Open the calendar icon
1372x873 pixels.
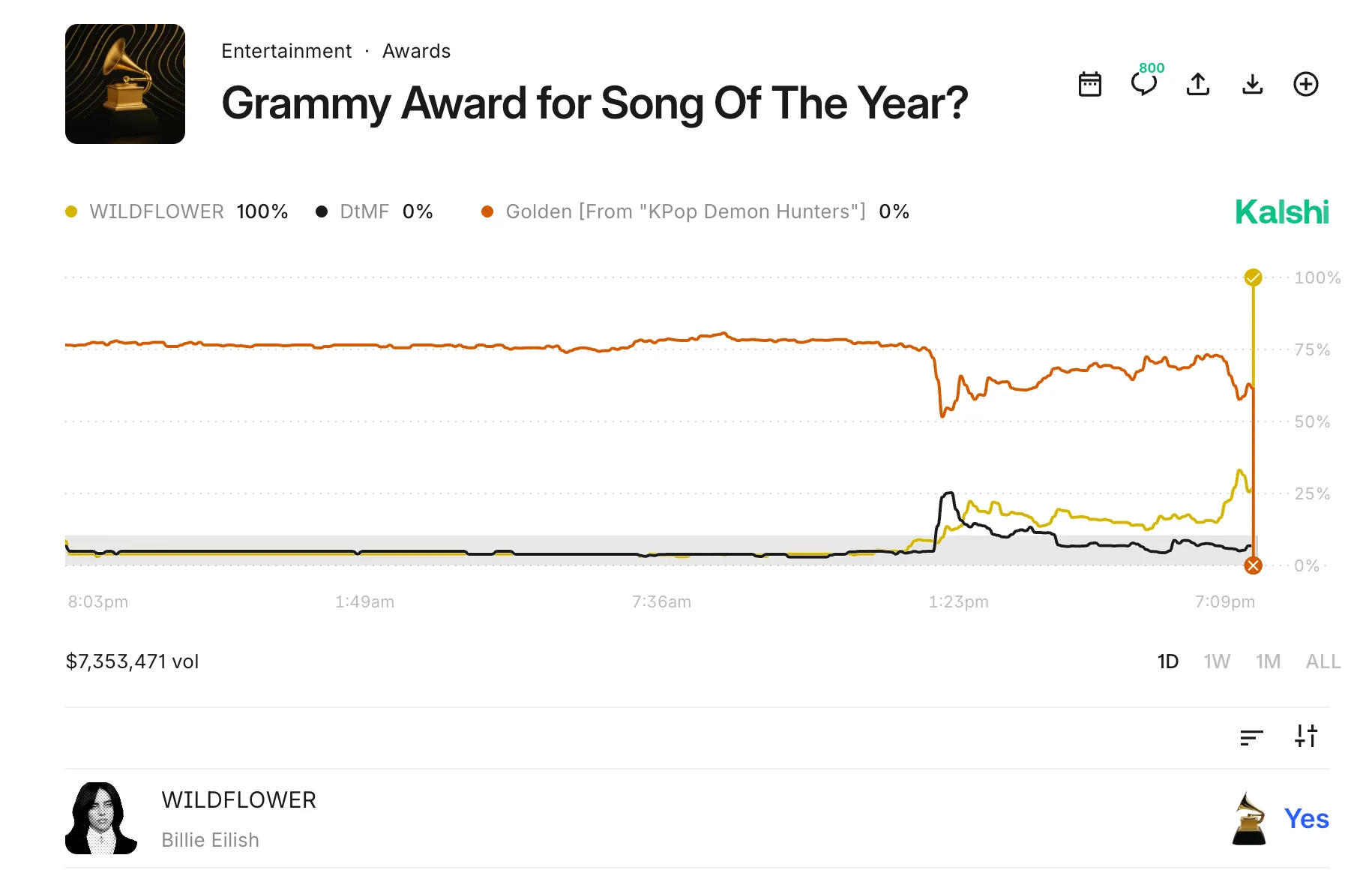point(1089,84)
